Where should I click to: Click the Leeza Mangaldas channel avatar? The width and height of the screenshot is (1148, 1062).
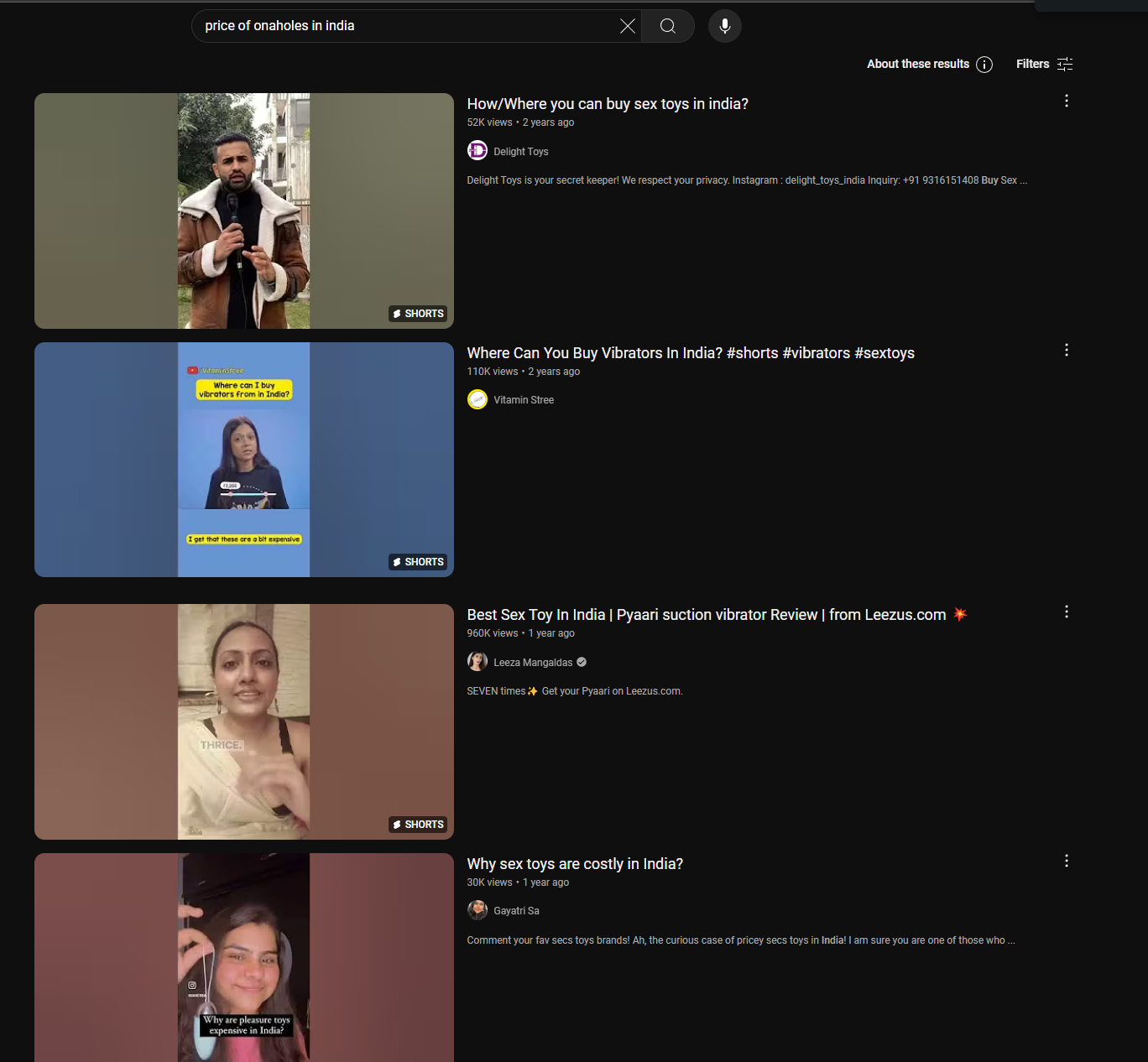[x=477, y=662]
